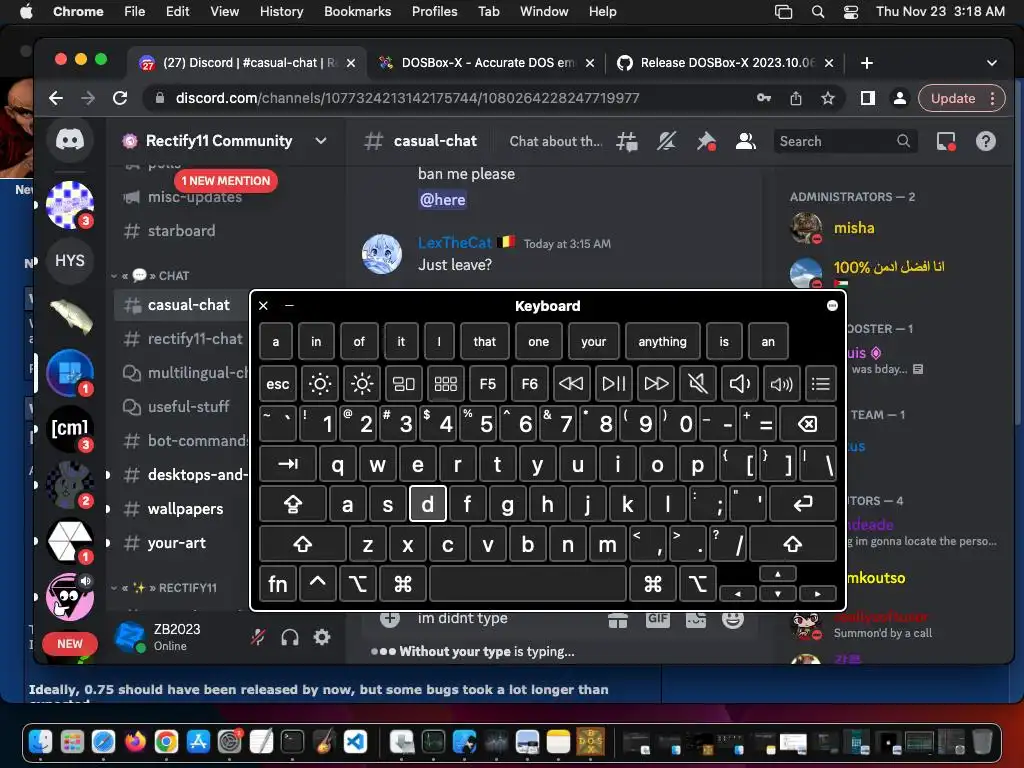
Task: Click the return key on keyboard
Action: click(803, 504)
